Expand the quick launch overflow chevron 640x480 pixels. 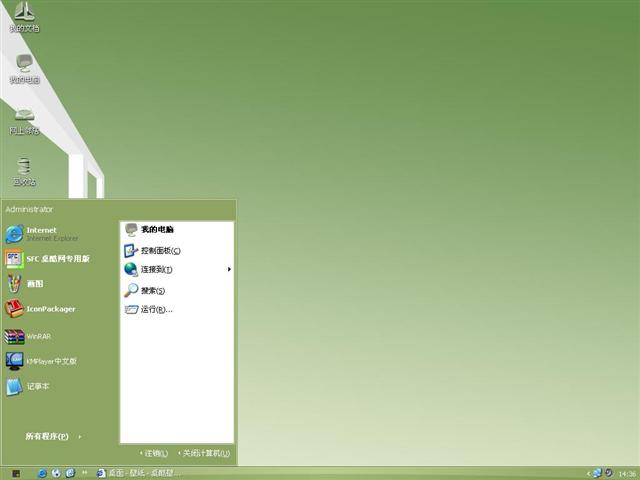point(84,473)
